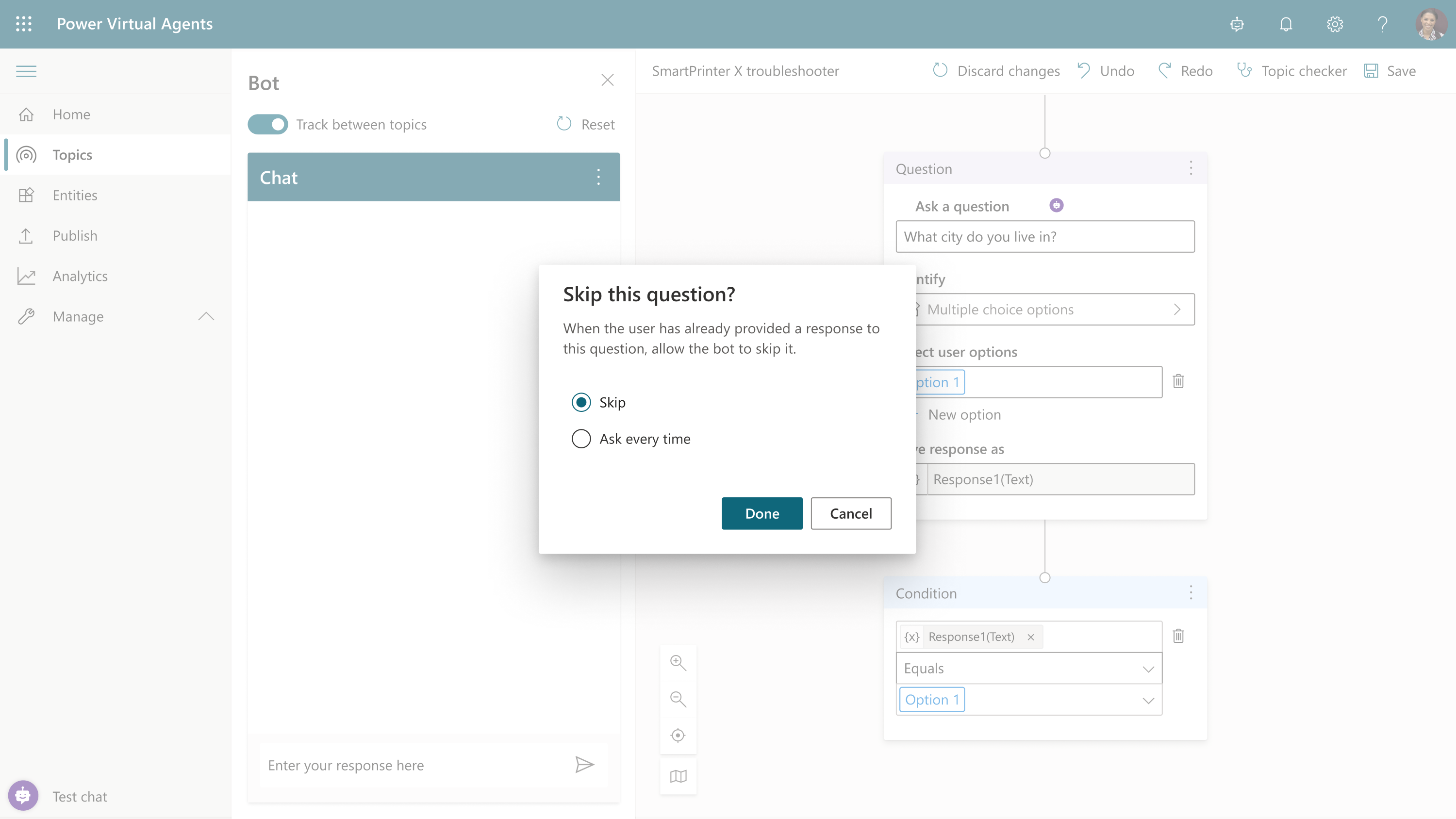Delete Option 1 using the trash icon

click(1179, 381)
